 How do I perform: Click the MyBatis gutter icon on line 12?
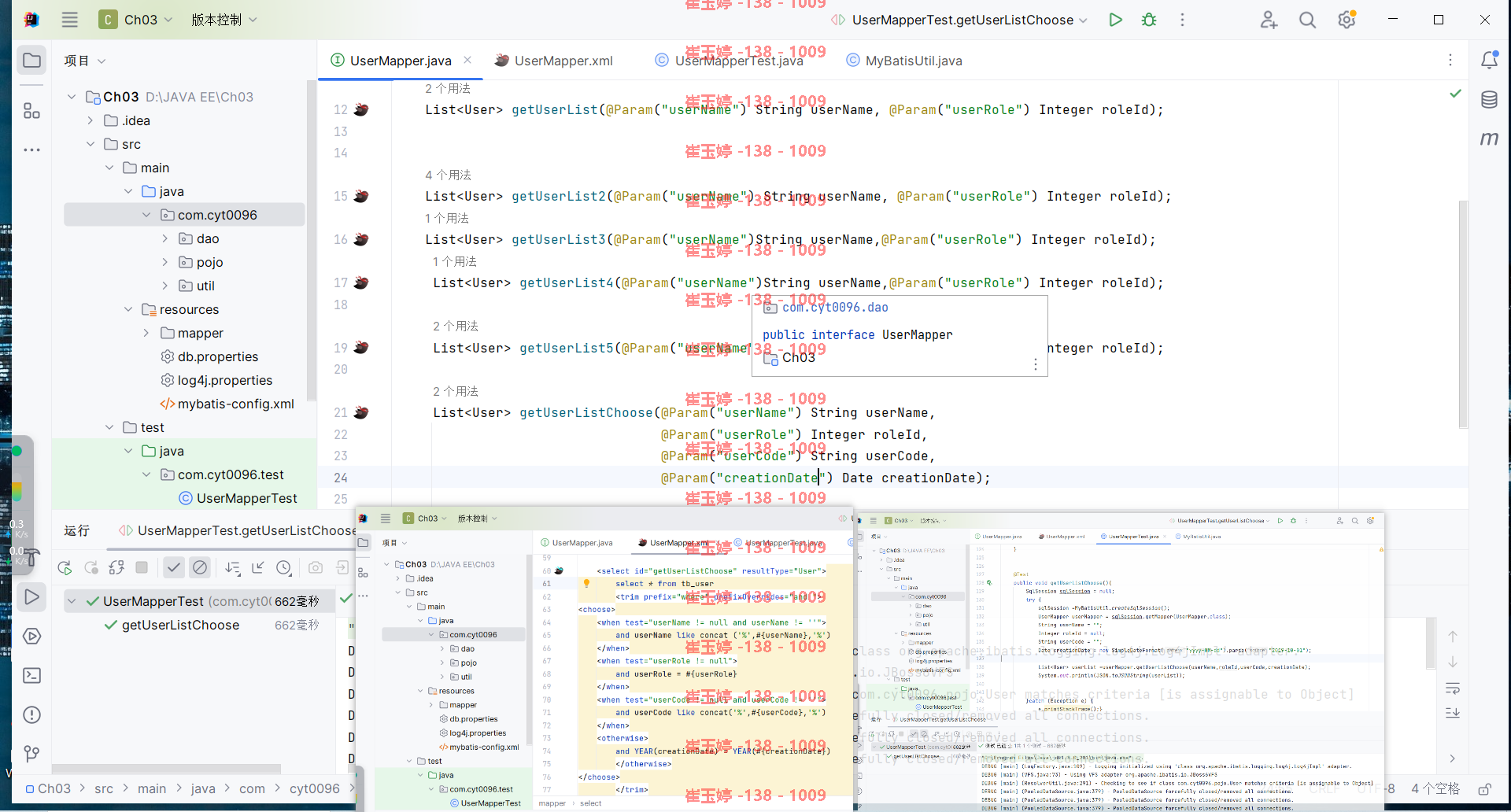coord(361,110)
